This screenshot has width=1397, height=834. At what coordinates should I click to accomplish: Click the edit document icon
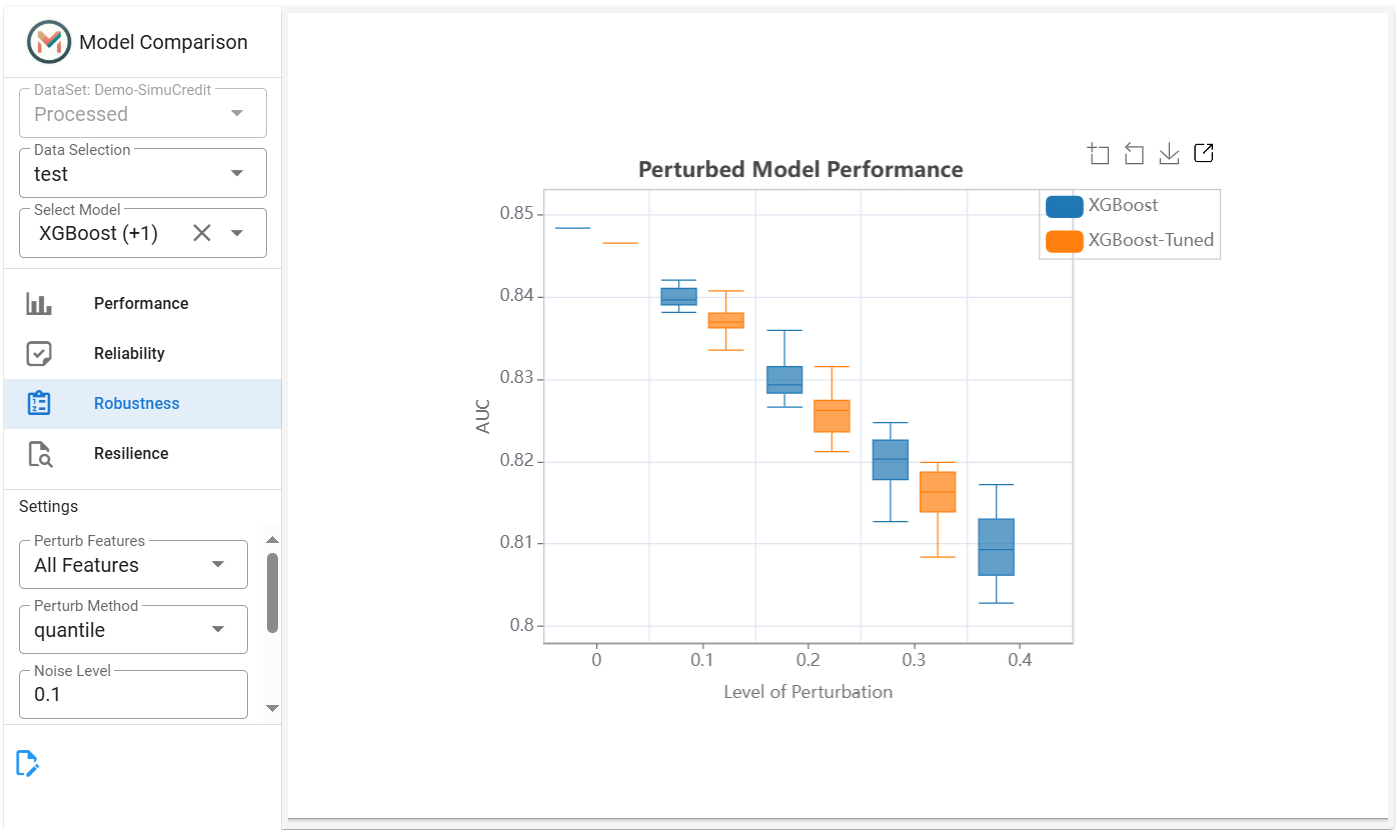(28, 764)
